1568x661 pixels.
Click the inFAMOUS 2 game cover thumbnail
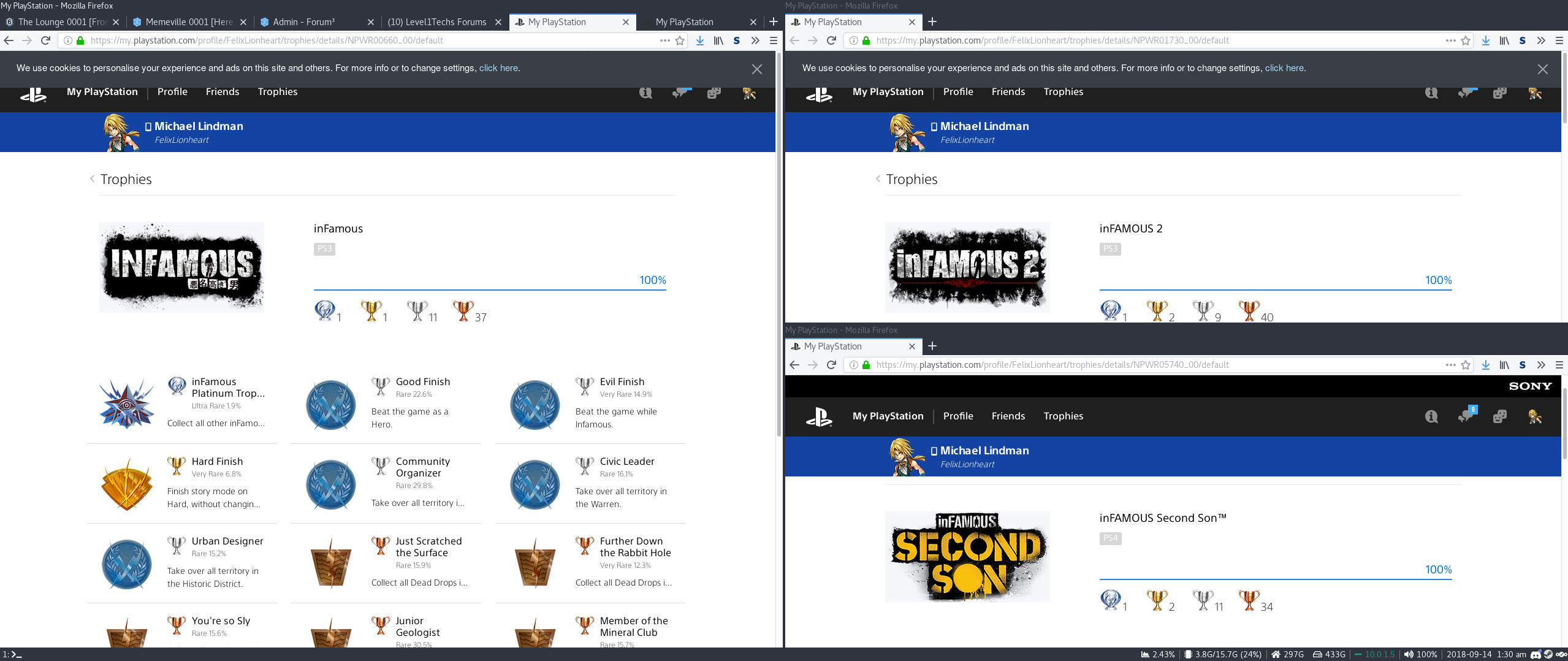(x=967, y=267)
